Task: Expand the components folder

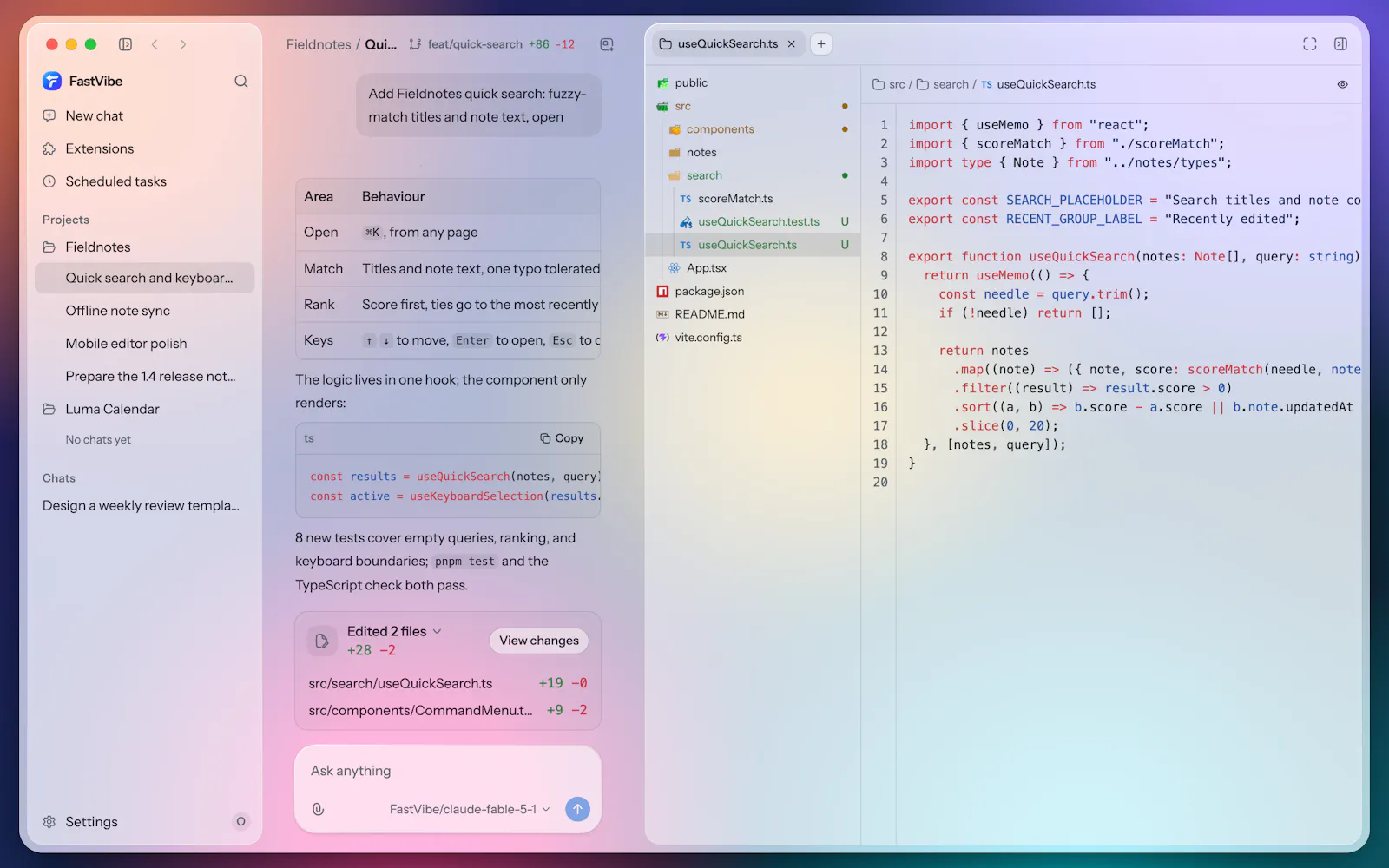Action: click(x=720, y=129)
